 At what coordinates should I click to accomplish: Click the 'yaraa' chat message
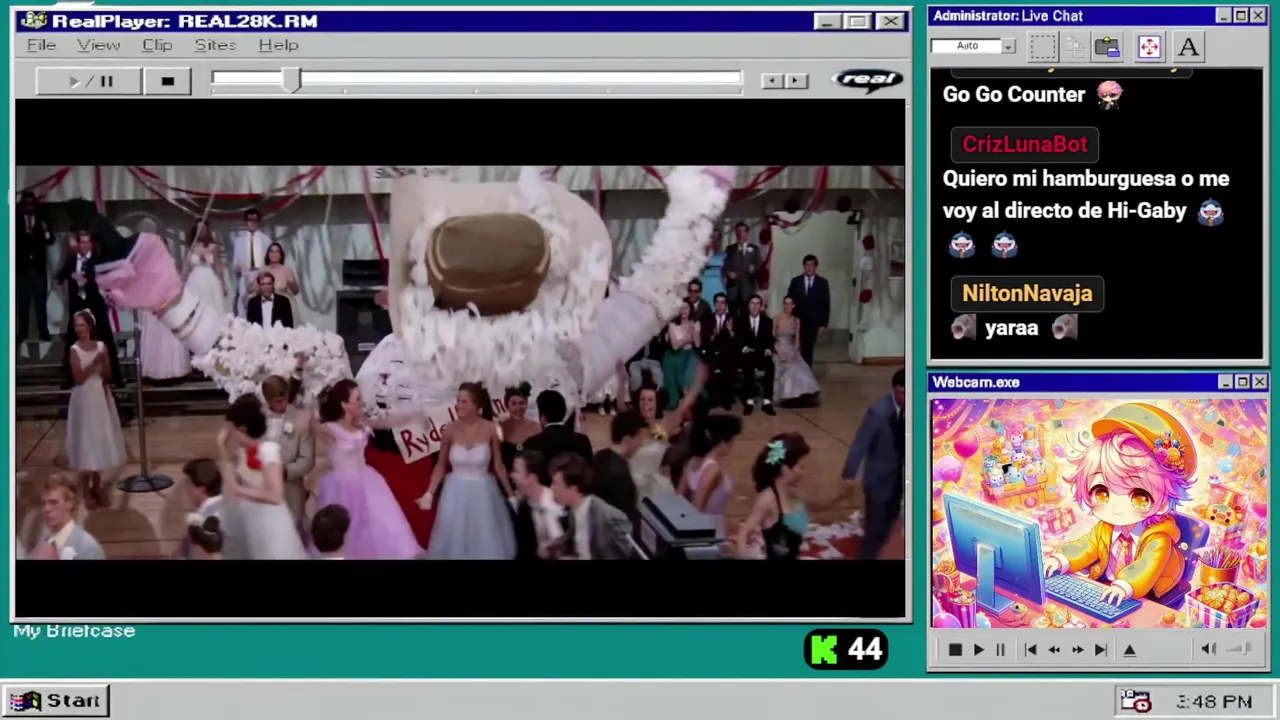tap(1011, 328)
